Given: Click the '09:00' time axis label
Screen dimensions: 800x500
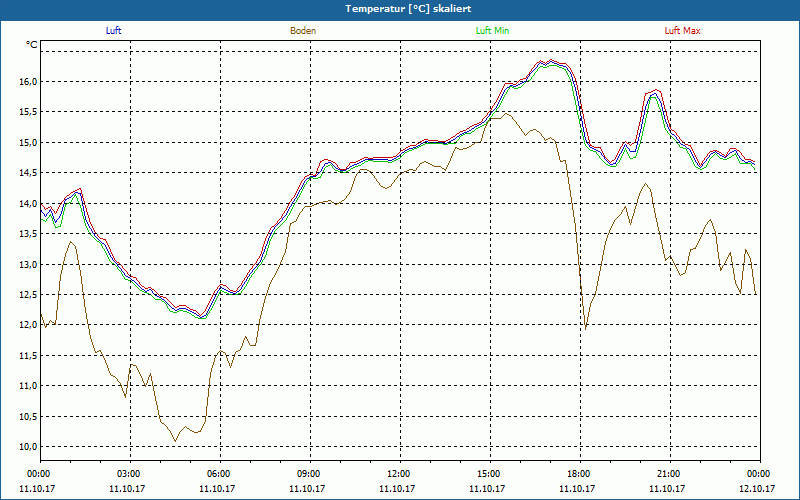Looking at the screenshot, I should click(x=310, y=474).
